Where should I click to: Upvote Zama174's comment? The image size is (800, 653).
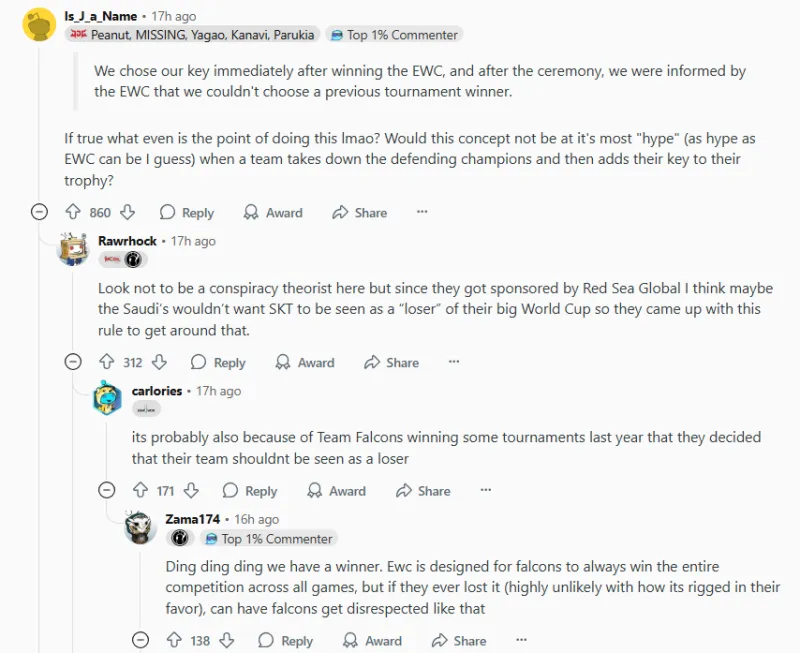[174, 640]
